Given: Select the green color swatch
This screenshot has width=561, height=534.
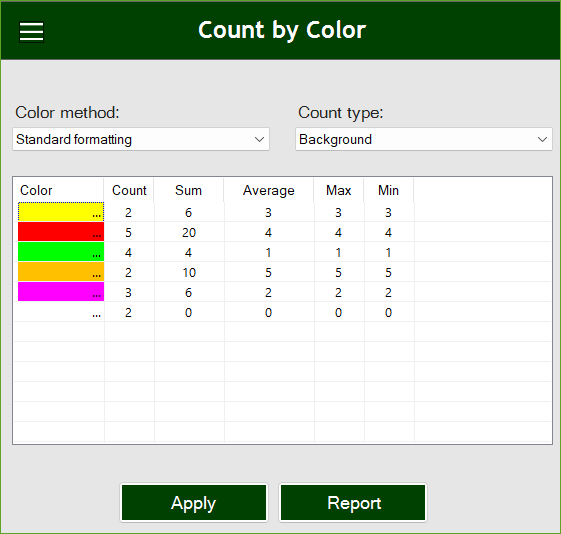Looking at the screenshot, I should click(x=61, y=252).
